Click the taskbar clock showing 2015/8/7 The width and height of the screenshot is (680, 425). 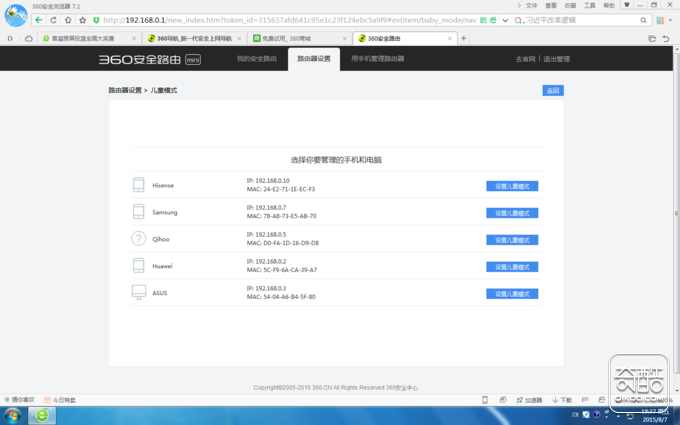point(655,416)
